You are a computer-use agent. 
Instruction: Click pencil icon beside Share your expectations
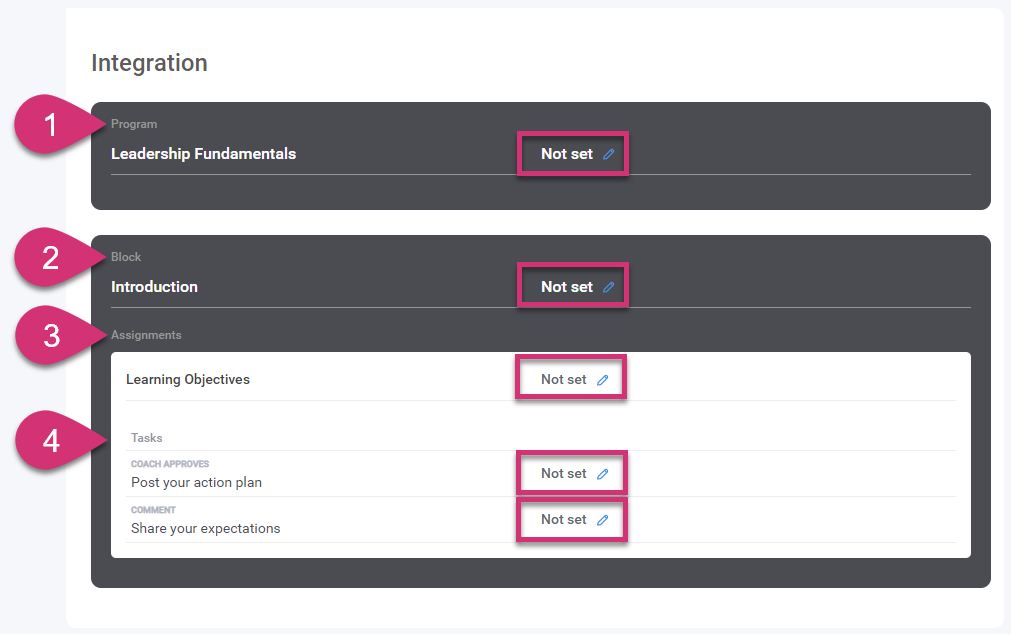(602, 520)
